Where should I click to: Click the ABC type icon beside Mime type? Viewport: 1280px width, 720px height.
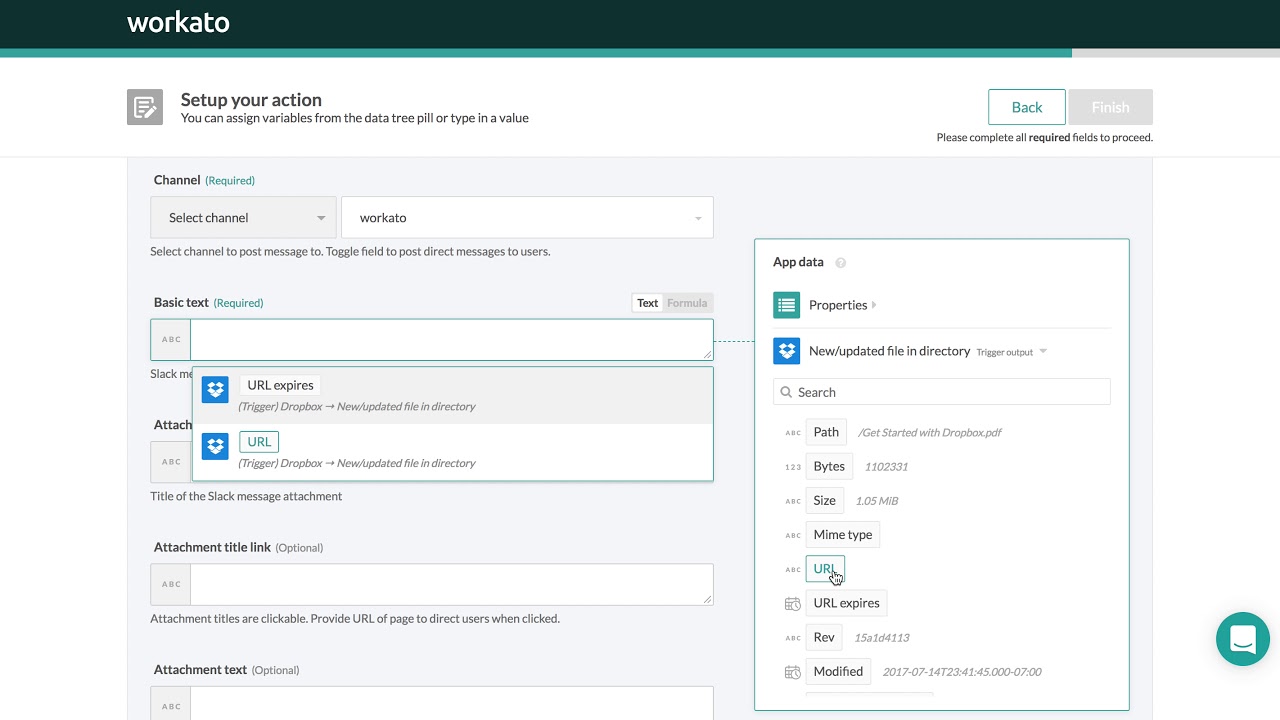pyautogui.click(x=793, y=535)
